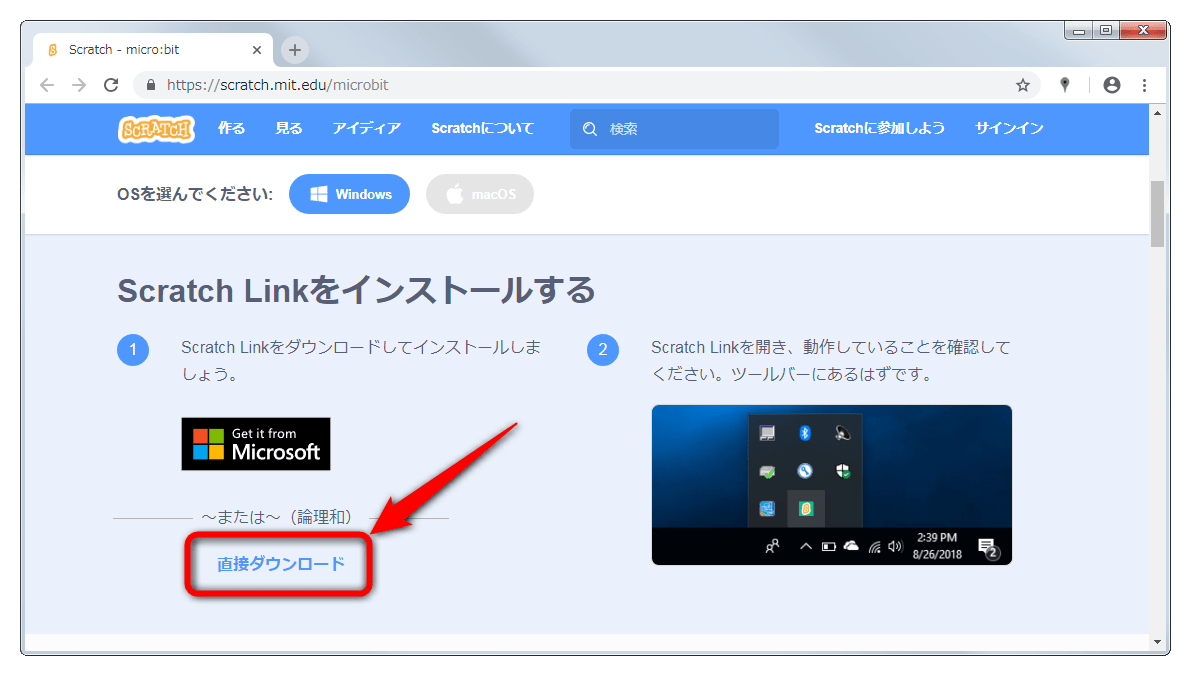Click the Get it from Microsoft badge
1191x676 pixels.
pos(255,444)
